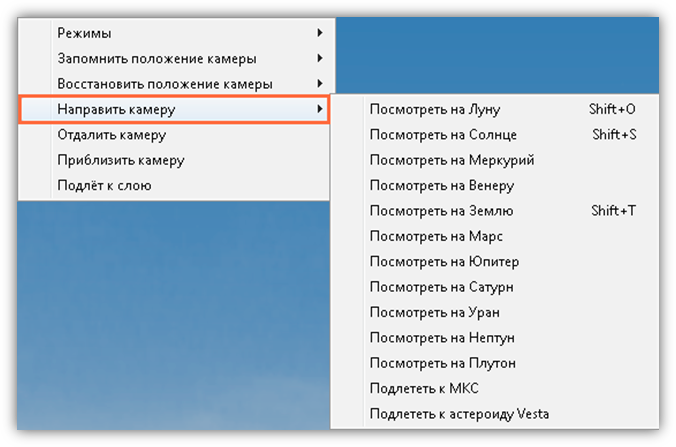The width and height of the screenshot is (676, 447).
Task: Choose Посмотреть на Венеру
Action: [x=442, y=185]
